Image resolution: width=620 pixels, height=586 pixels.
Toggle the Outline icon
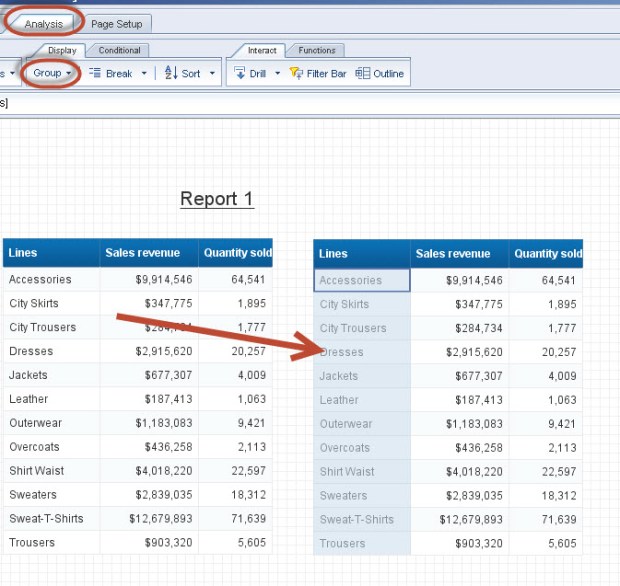[x=362, y=73]
